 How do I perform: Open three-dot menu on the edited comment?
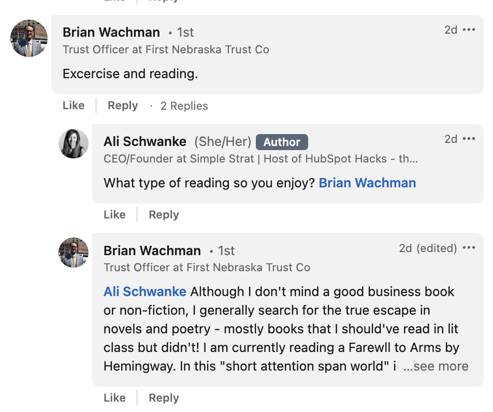[469, 248]
